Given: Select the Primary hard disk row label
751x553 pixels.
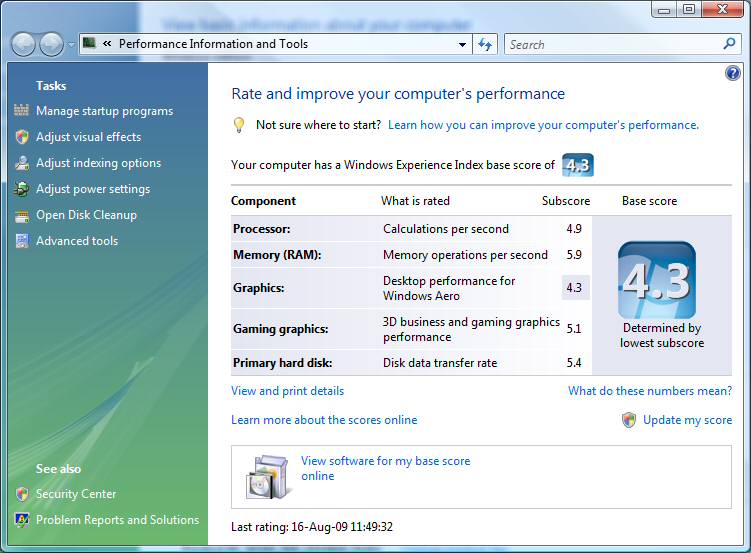Looking at the screenshot, I should click(x=283, y=363).
